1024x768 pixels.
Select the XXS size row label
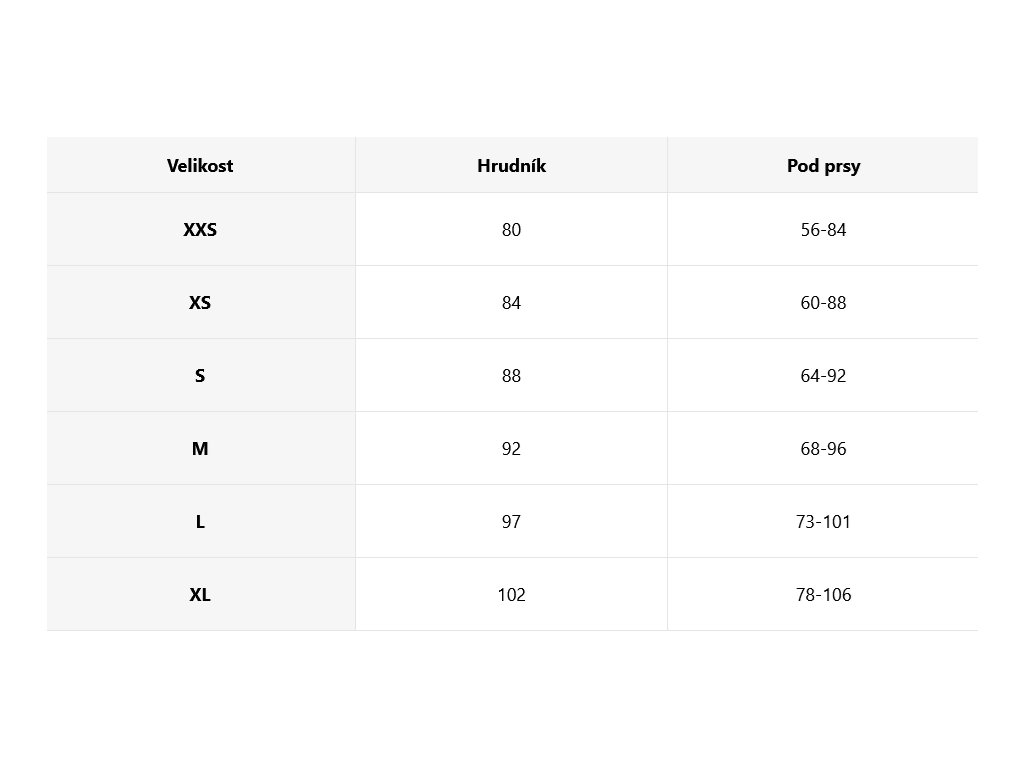pos(200,230)
